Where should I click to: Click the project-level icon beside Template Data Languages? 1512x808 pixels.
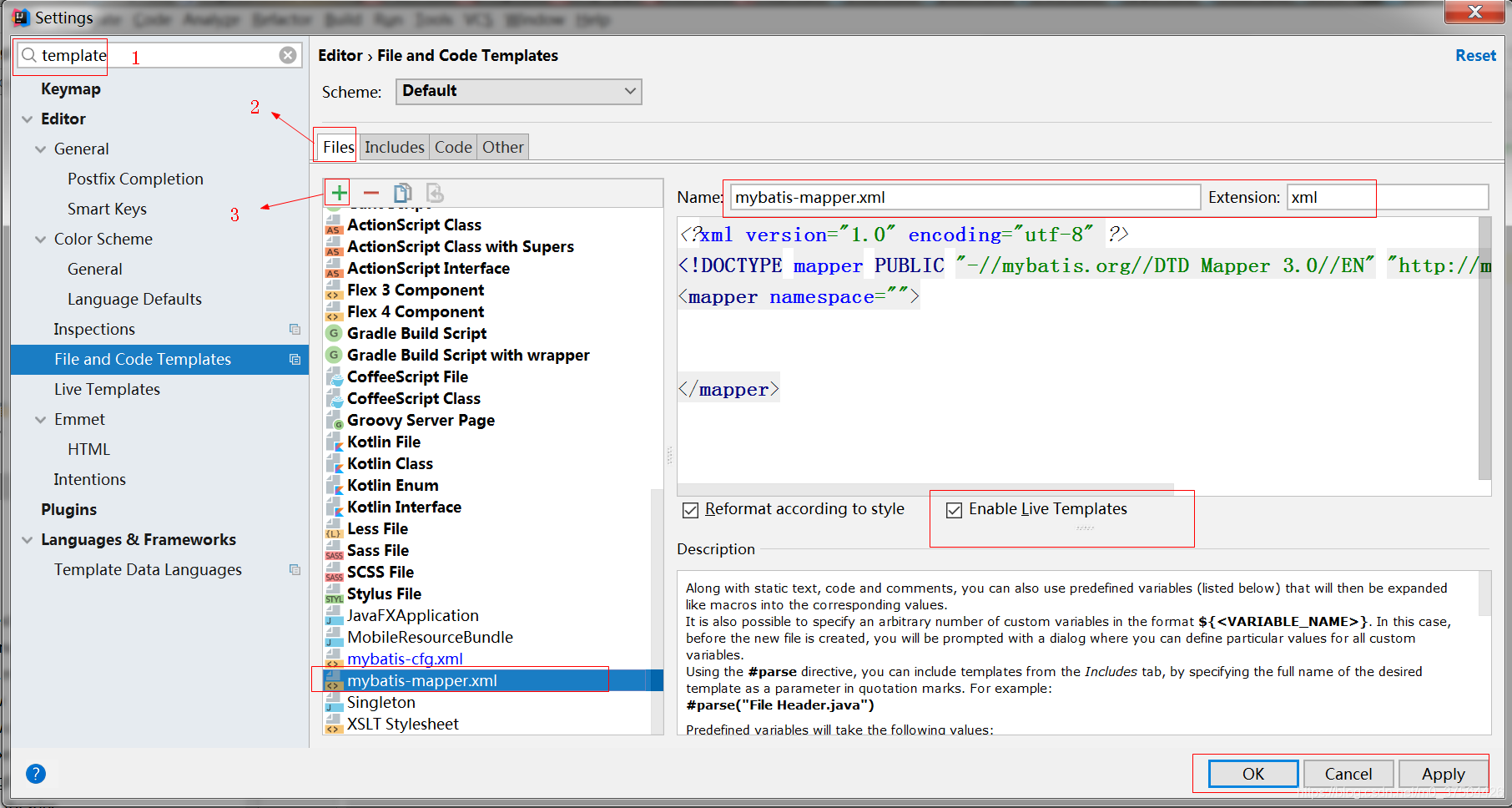coord(295,569)
